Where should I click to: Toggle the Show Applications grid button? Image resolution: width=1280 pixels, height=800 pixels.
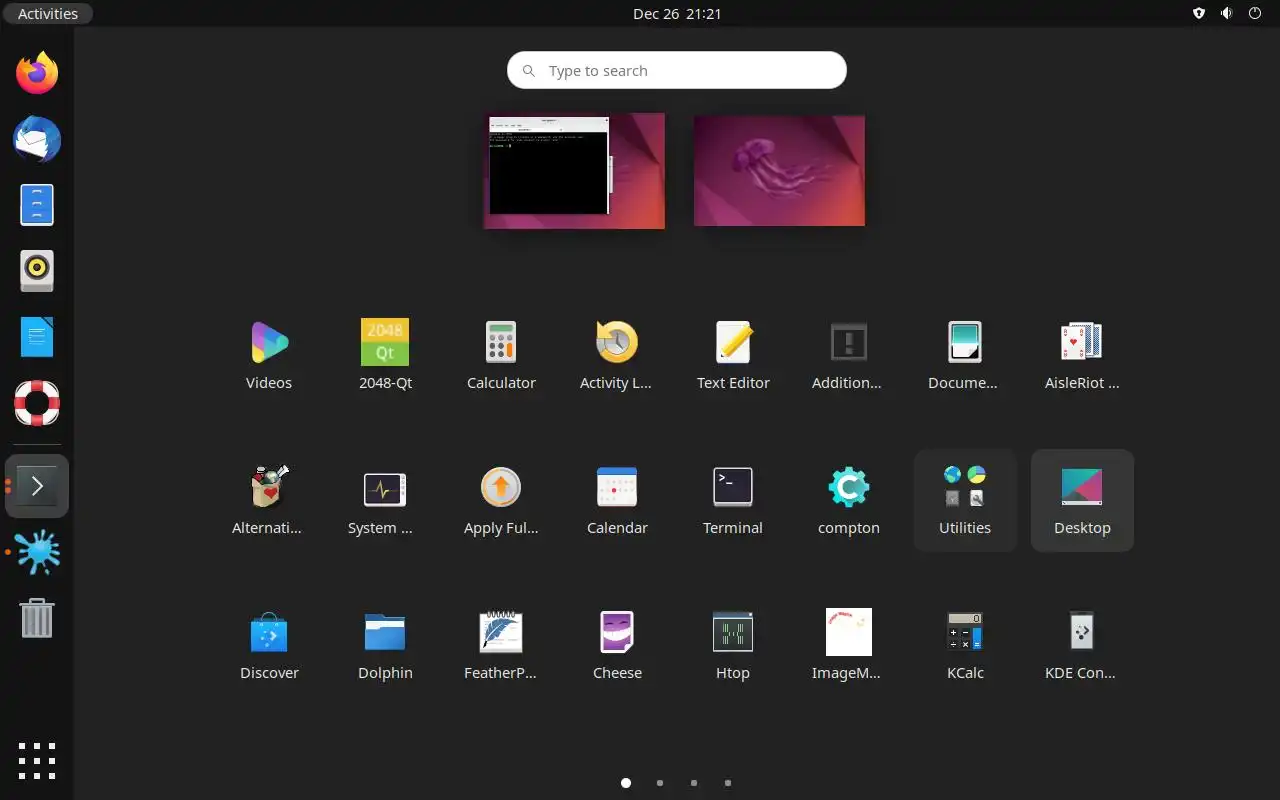[x=37, y=761]
